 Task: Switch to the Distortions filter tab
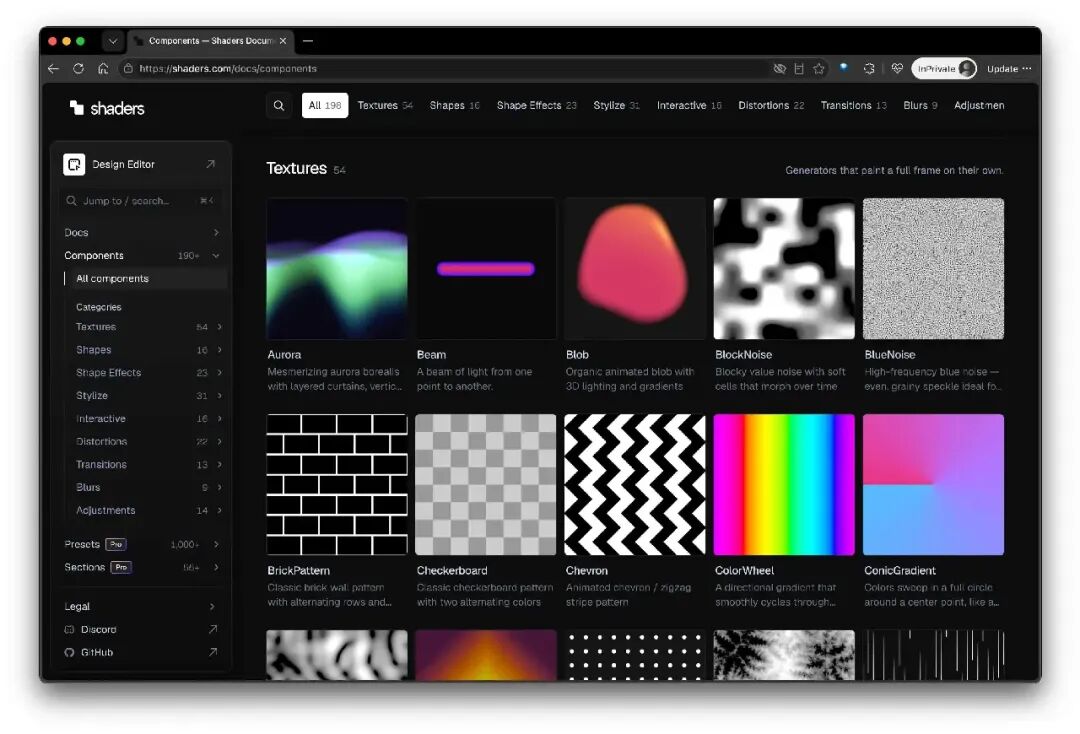point(771,105)
